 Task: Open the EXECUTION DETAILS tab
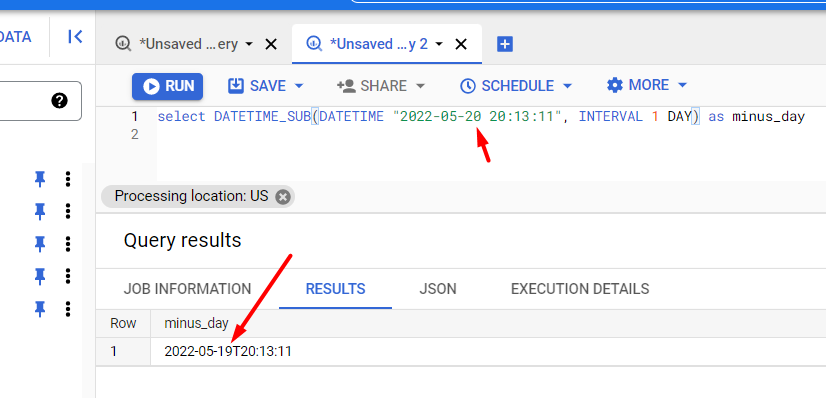pos(580,289)
